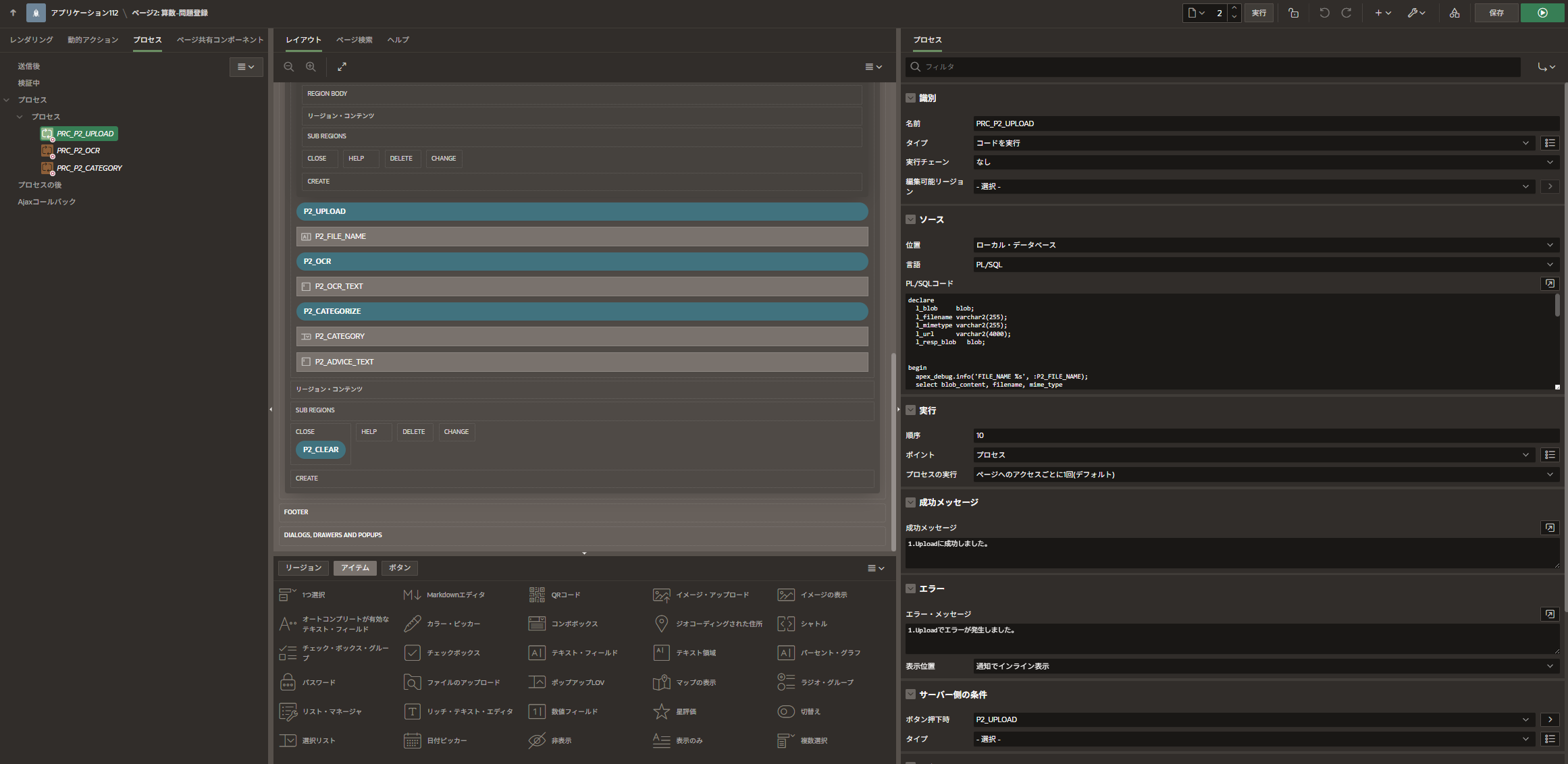The image size is (1568, 764).
Task: Click the zoom out magnifier icon
Action: point(289,67)
